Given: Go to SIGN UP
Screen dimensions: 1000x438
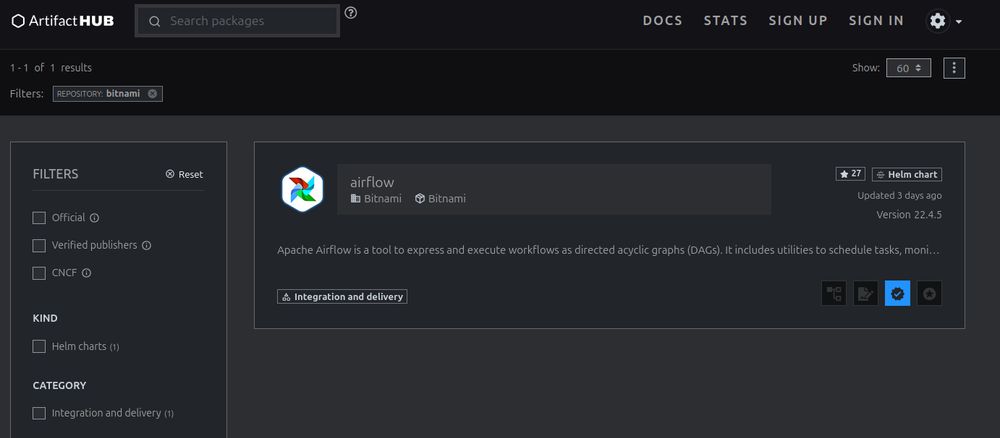Looking at the screenshot, I should click(x=798, y=21).
